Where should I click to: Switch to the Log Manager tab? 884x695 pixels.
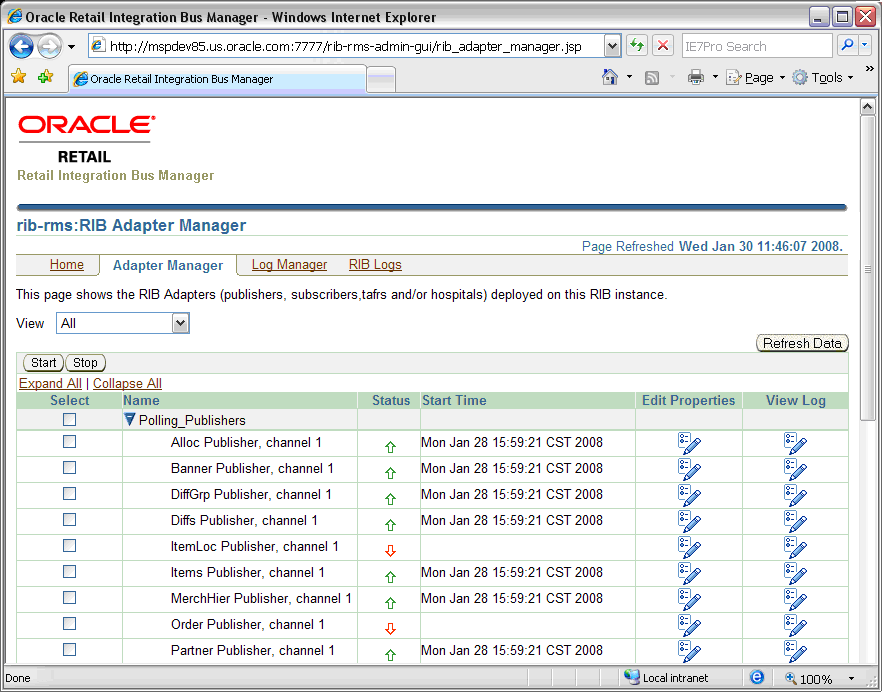[x=289, y=264]
